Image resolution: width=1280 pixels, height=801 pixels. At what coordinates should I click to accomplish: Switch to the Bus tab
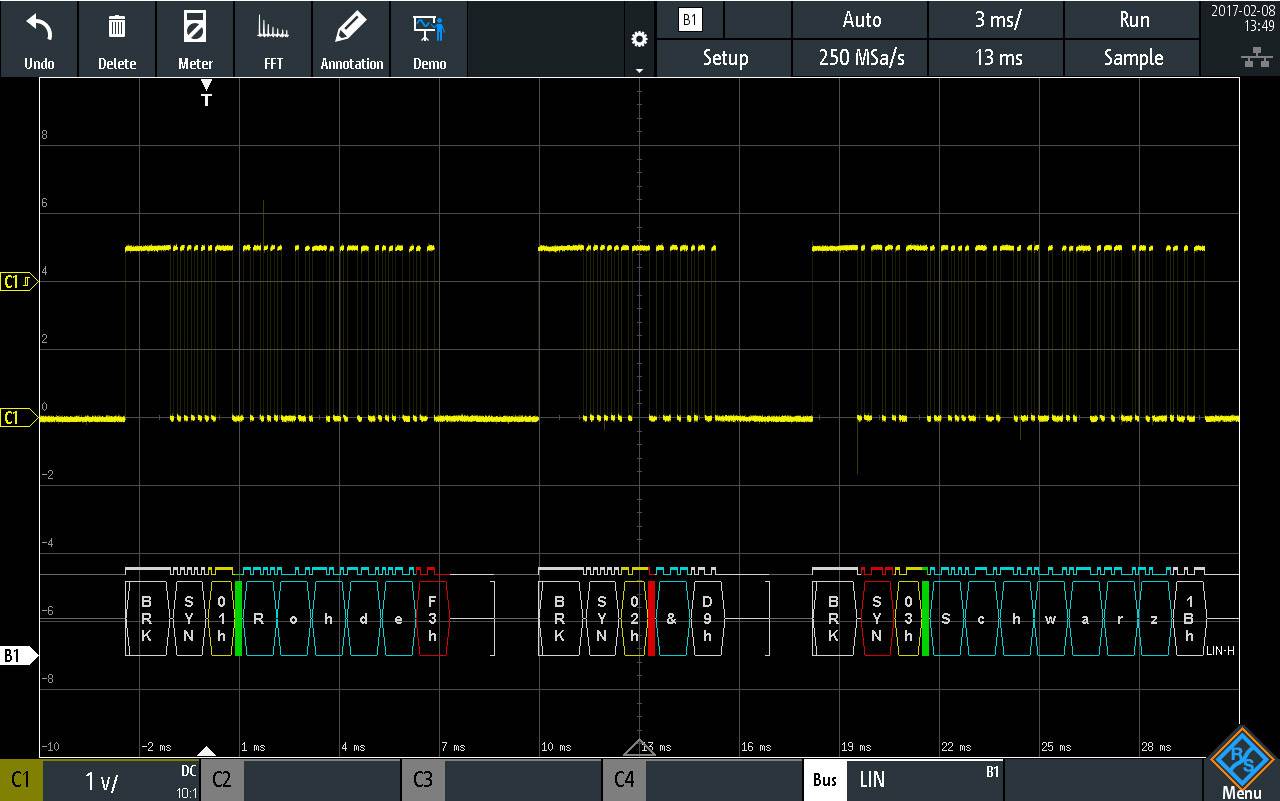click(x=824, y=780)
